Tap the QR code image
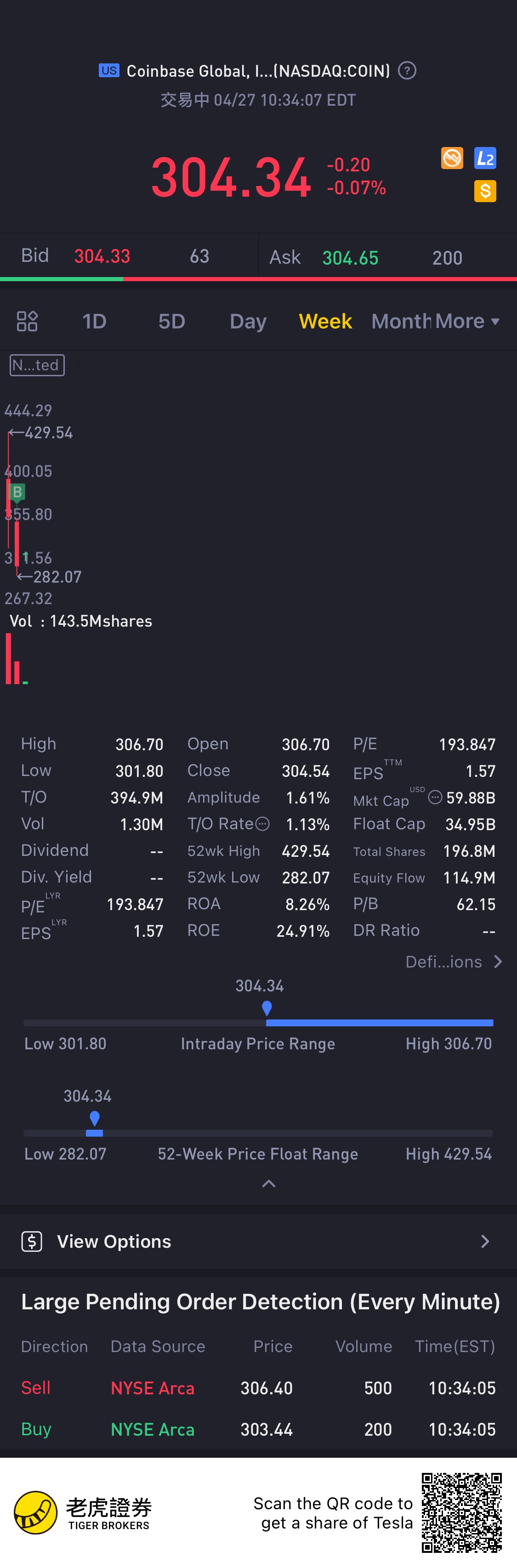Screen dimensions: 517x1568 point(461,1512)
